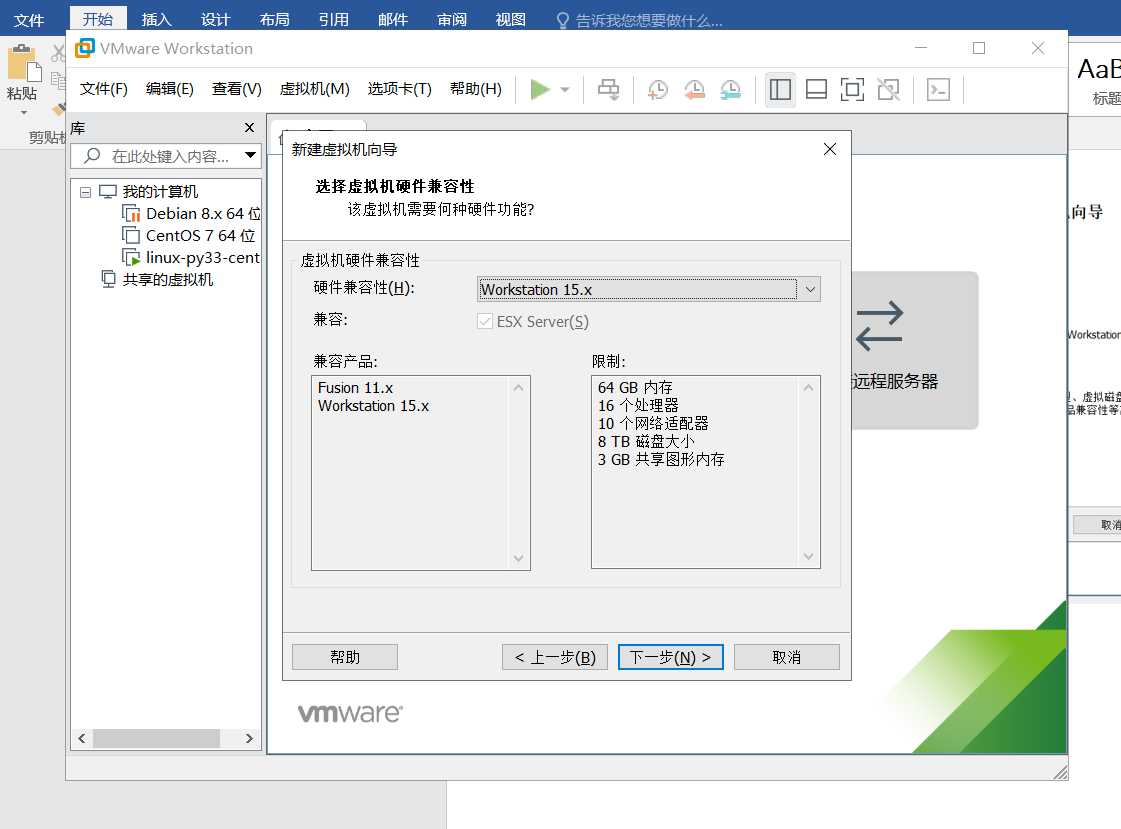The width and height of the screenshot is (1121, 829).
Task: Select Workstation 15.x in compatible products list
Action: click(x=373, y=406)
